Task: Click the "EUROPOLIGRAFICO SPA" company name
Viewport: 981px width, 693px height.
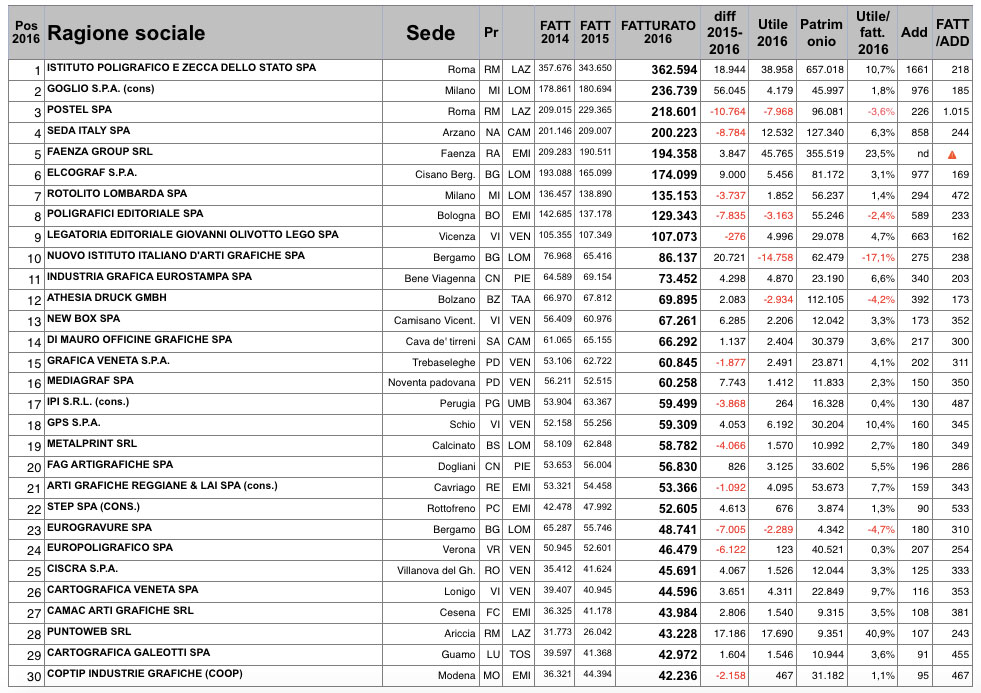Action: pos(110,547)
